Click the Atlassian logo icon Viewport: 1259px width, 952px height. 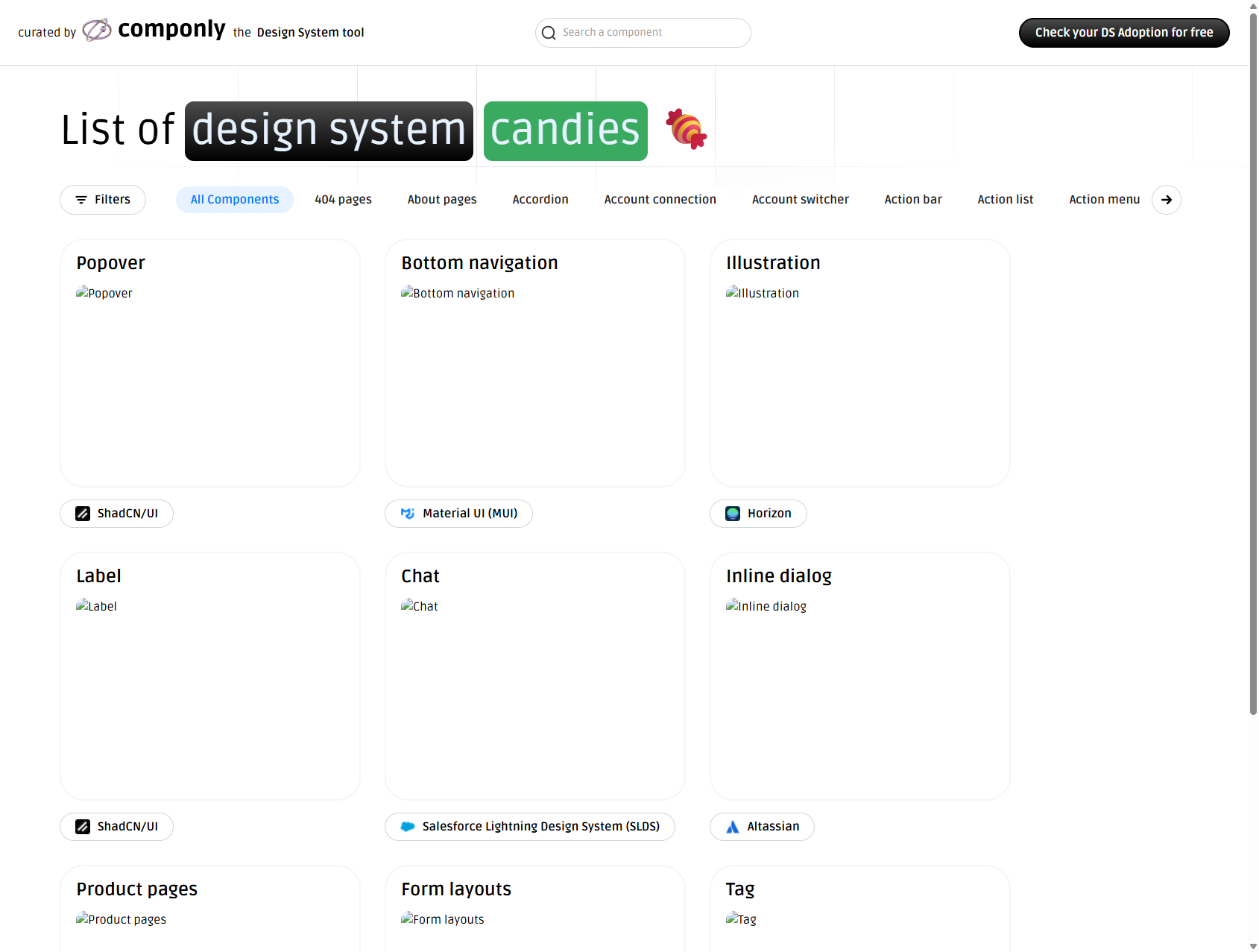pos(733,827)
